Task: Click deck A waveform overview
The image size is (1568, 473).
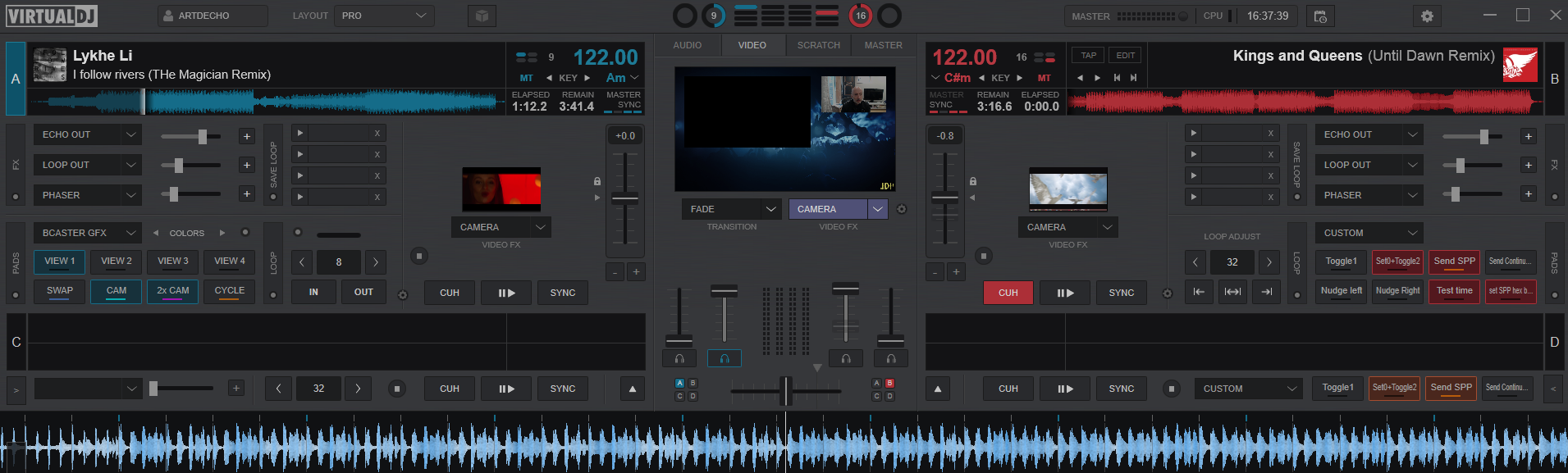Action: (x=267, y=102)
